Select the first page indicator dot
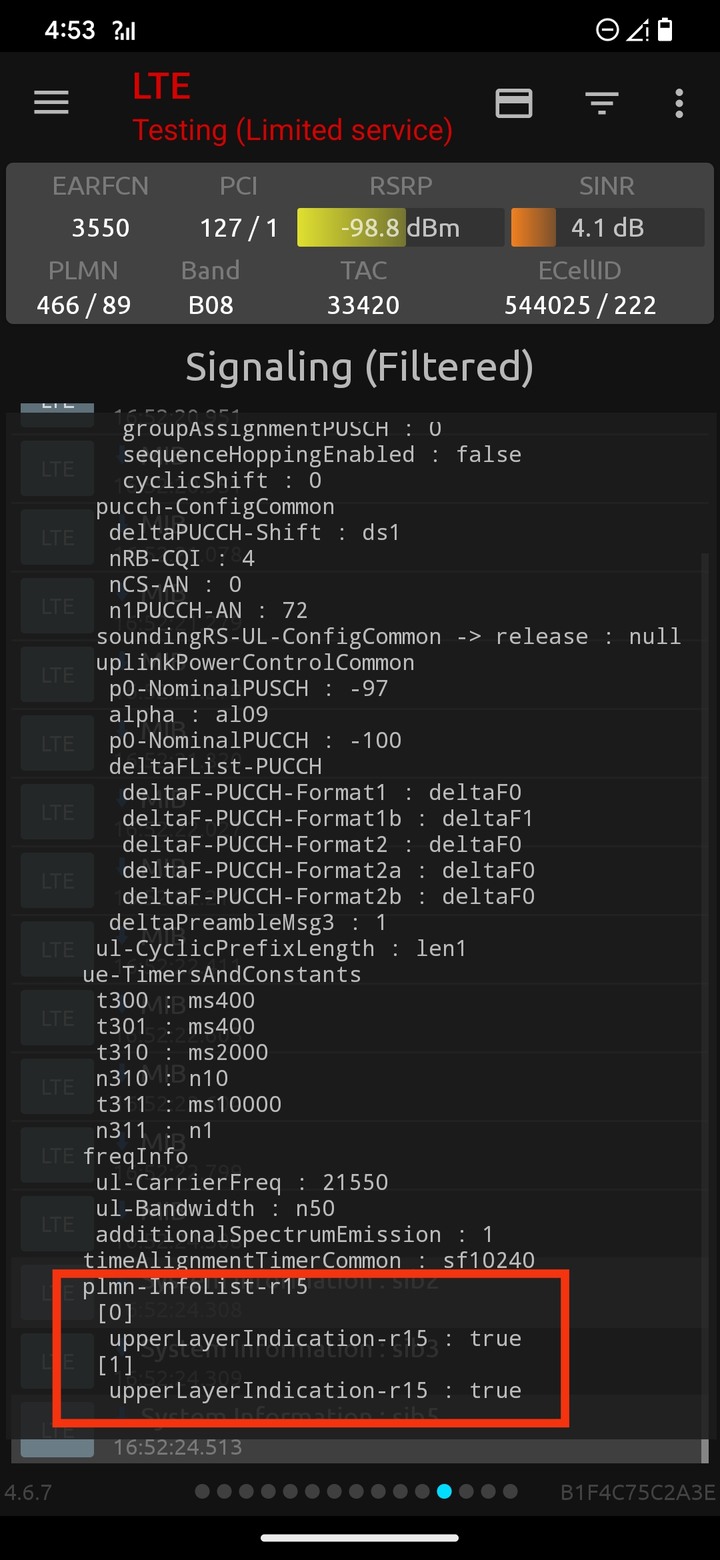This screenshot has height=1560, width=720. pyautogui.click(x=202, y=1491)
